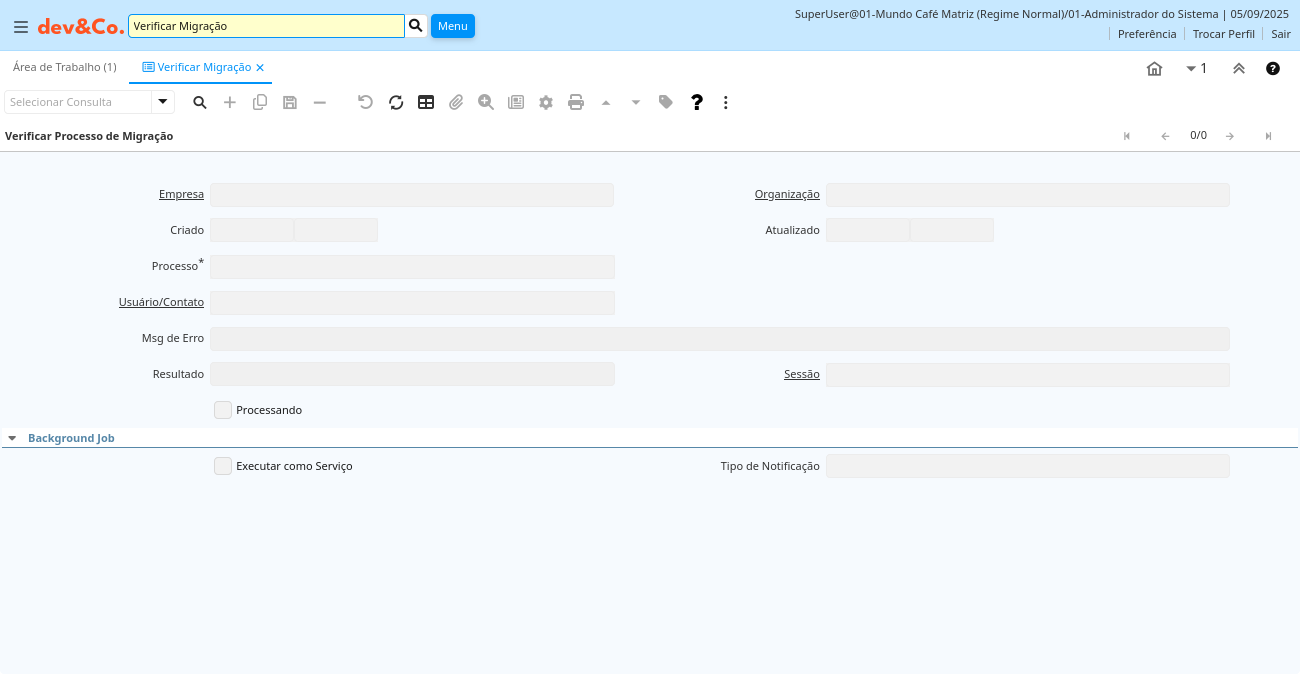Open the Selecionar Consulta dropdown
Screen dimensions: 1300x674
click(163, 102)
